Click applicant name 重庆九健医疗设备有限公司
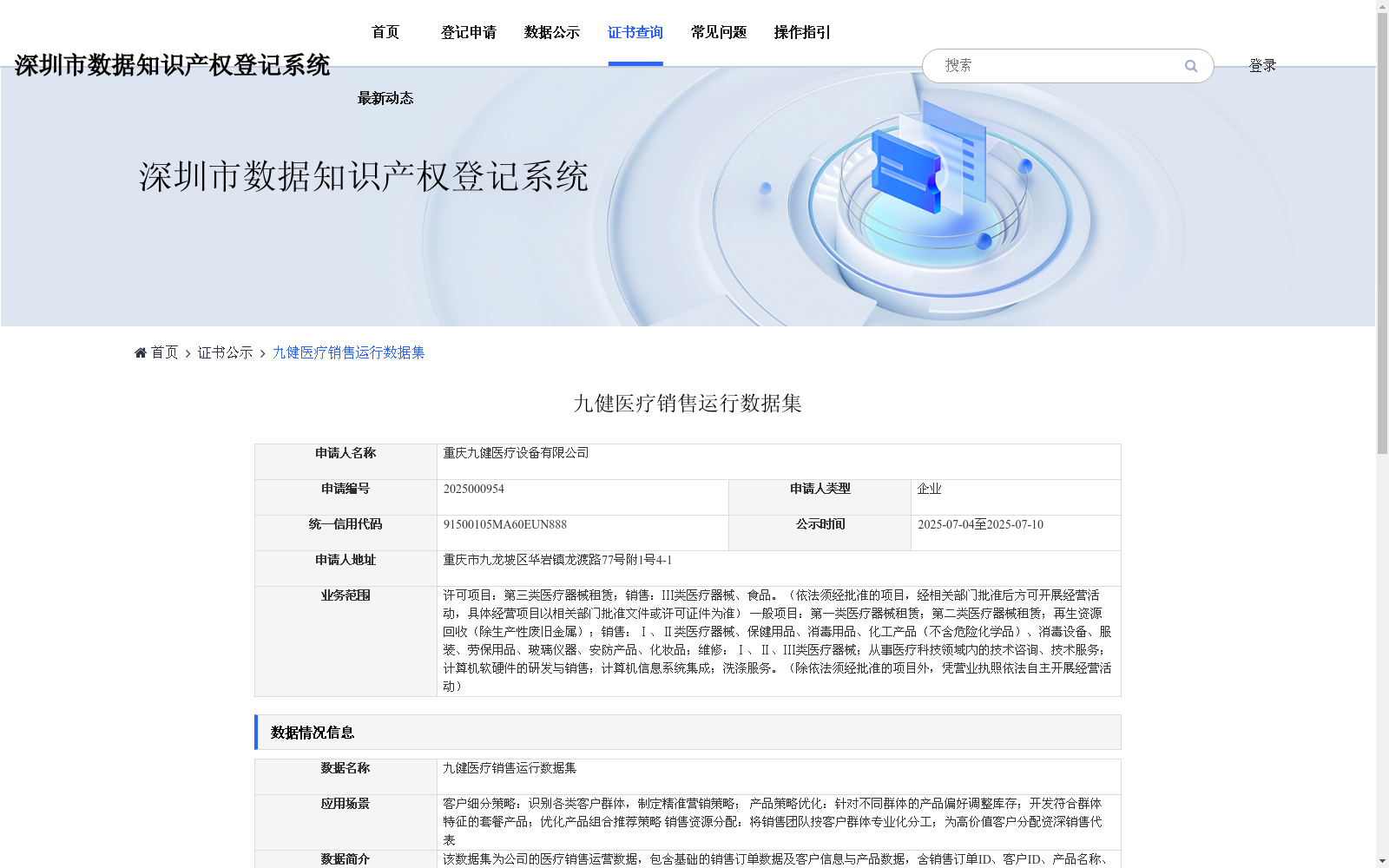Viewport: 1389px width, 868px height. click(516, 453)
